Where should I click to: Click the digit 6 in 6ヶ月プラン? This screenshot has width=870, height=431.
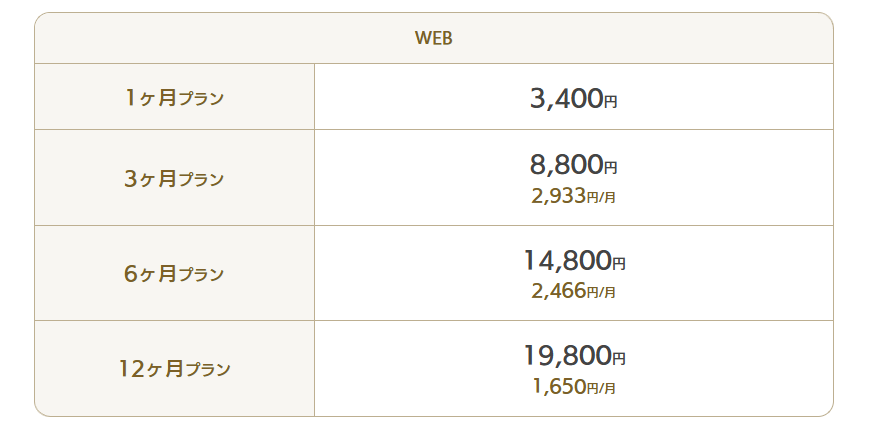[130, 273]
